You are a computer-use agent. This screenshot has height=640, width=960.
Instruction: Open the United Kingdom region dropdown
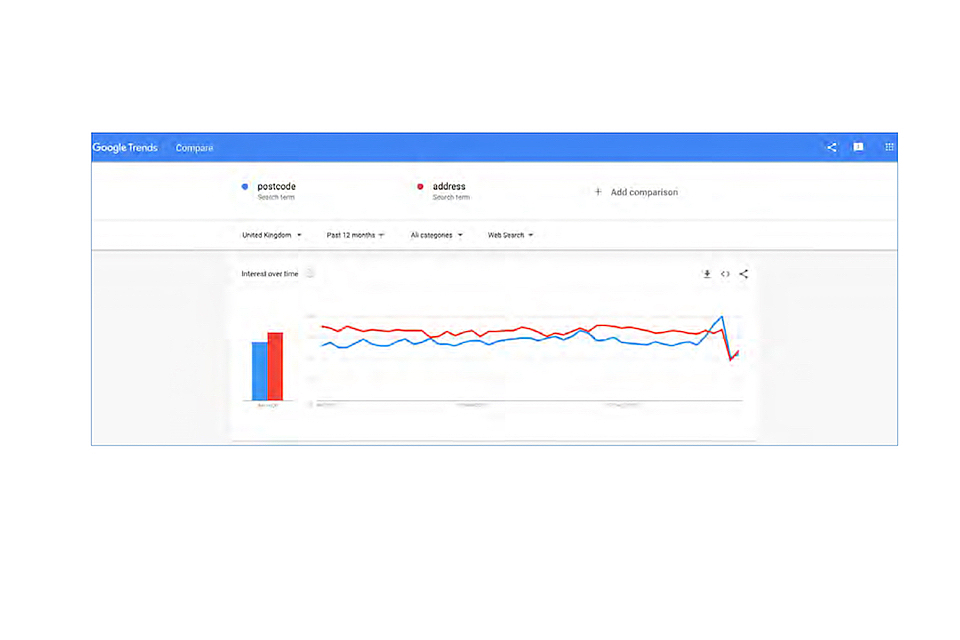point(272,235)
